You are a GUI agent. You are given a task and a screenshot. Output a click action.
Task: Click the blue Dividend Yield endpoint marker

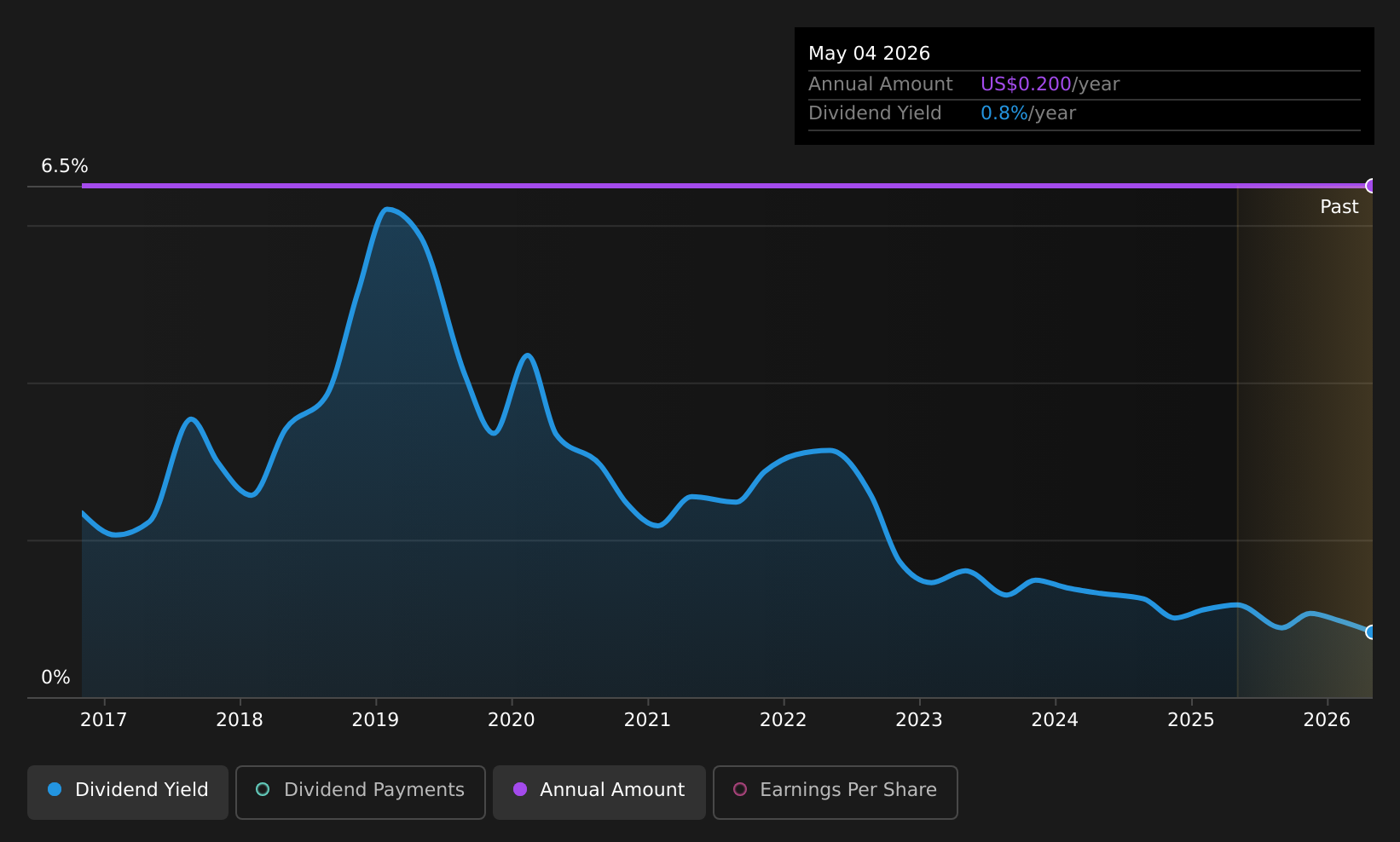point(1371,632)
